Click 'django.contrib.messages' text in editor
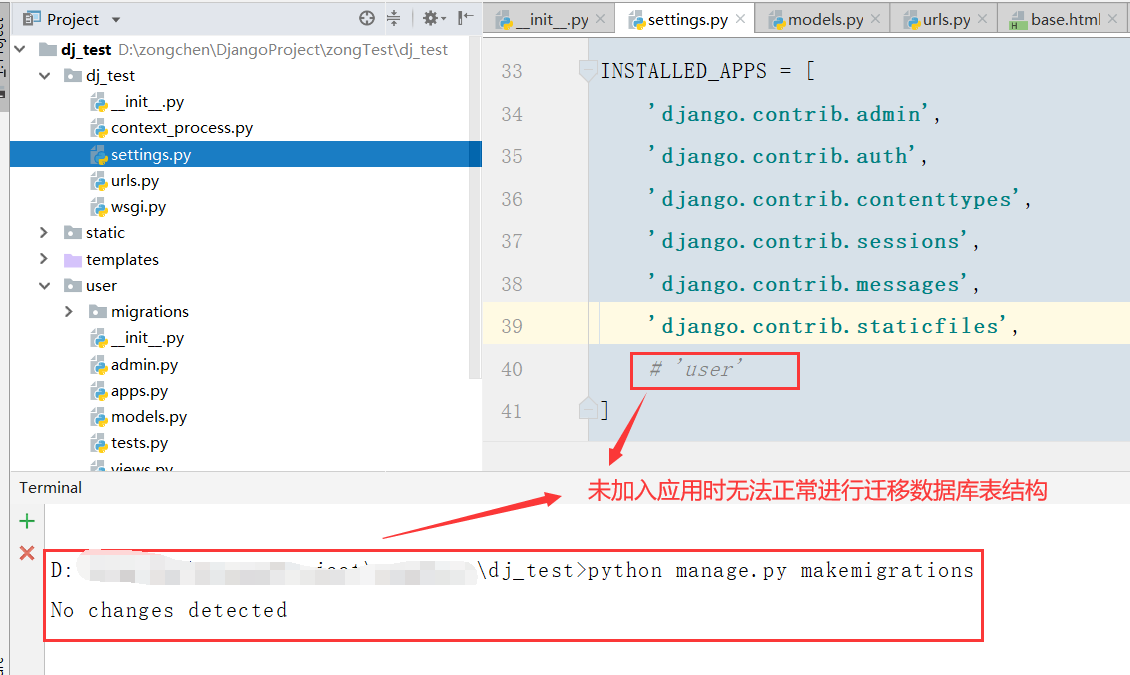The image size is (1130, 675). click(x=812, y=284)
